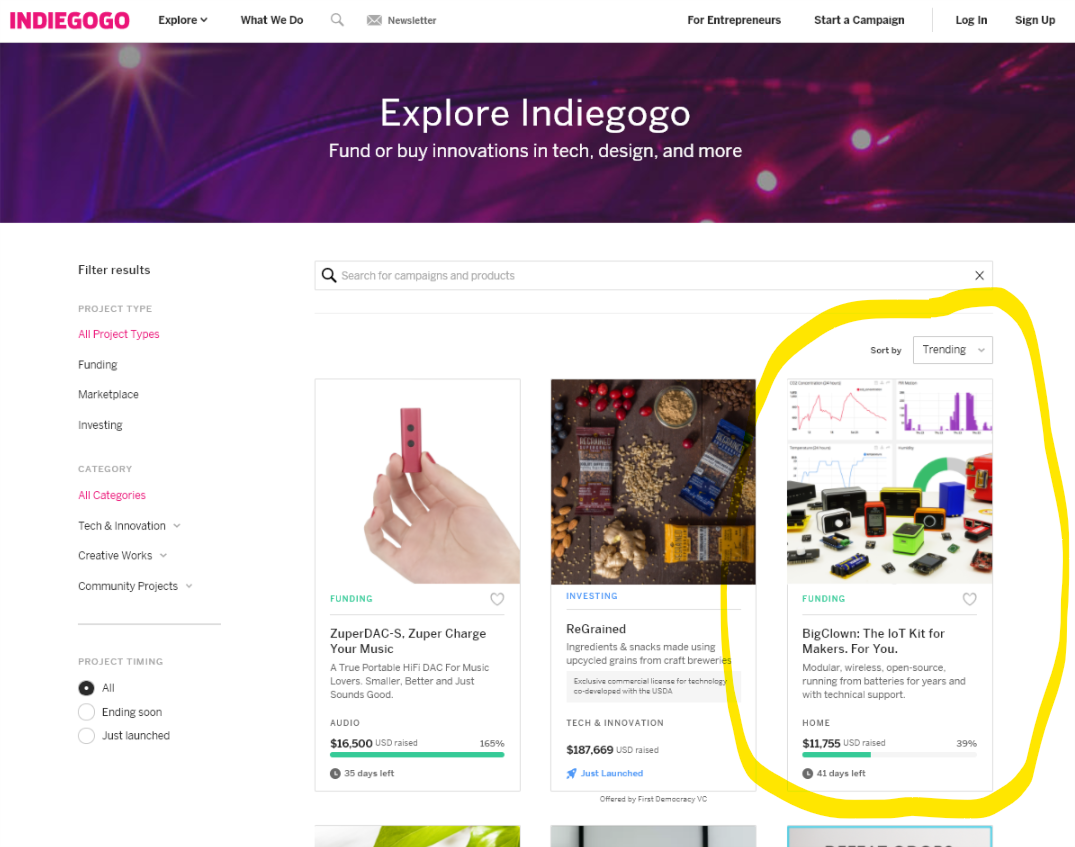Image resolution: width=1075 pixels, height=847 pixels.
Task: Click Sign Up
Action: [1035, 21]
